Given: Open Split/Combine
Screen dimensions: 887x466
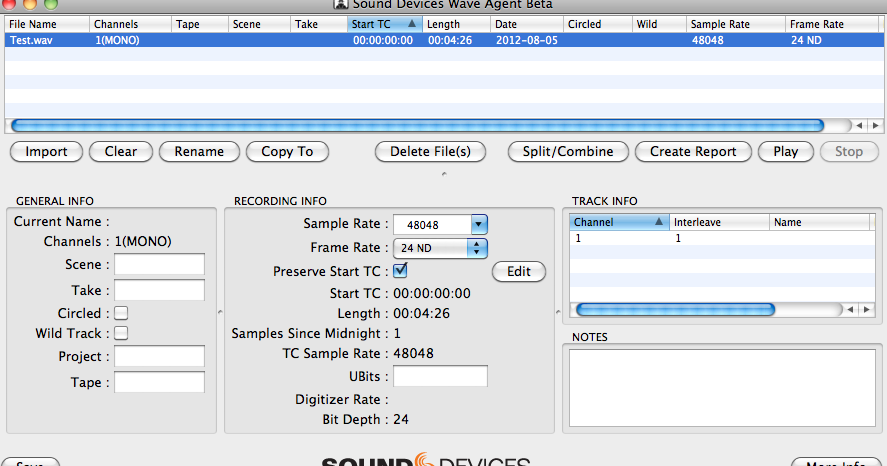Looking at the screenshot, I should (568, 152).
